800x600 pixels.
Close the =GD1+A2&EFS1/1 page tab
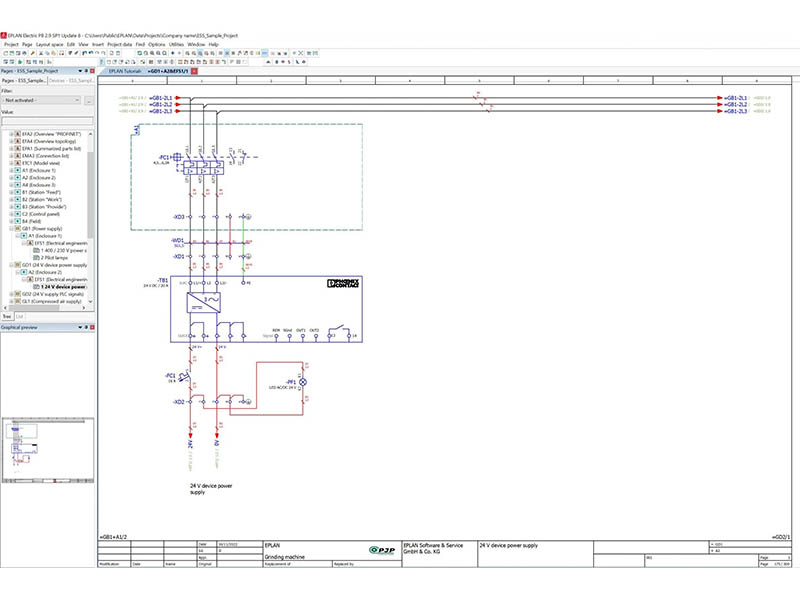[194, 71]
